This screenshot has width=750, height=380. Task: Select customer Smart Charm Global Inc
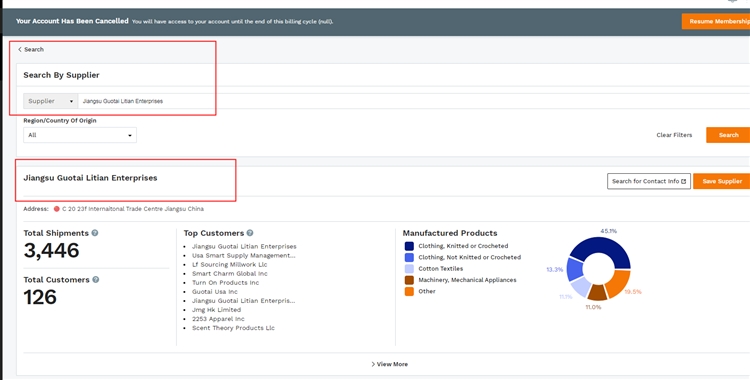[x=230, y=273]
